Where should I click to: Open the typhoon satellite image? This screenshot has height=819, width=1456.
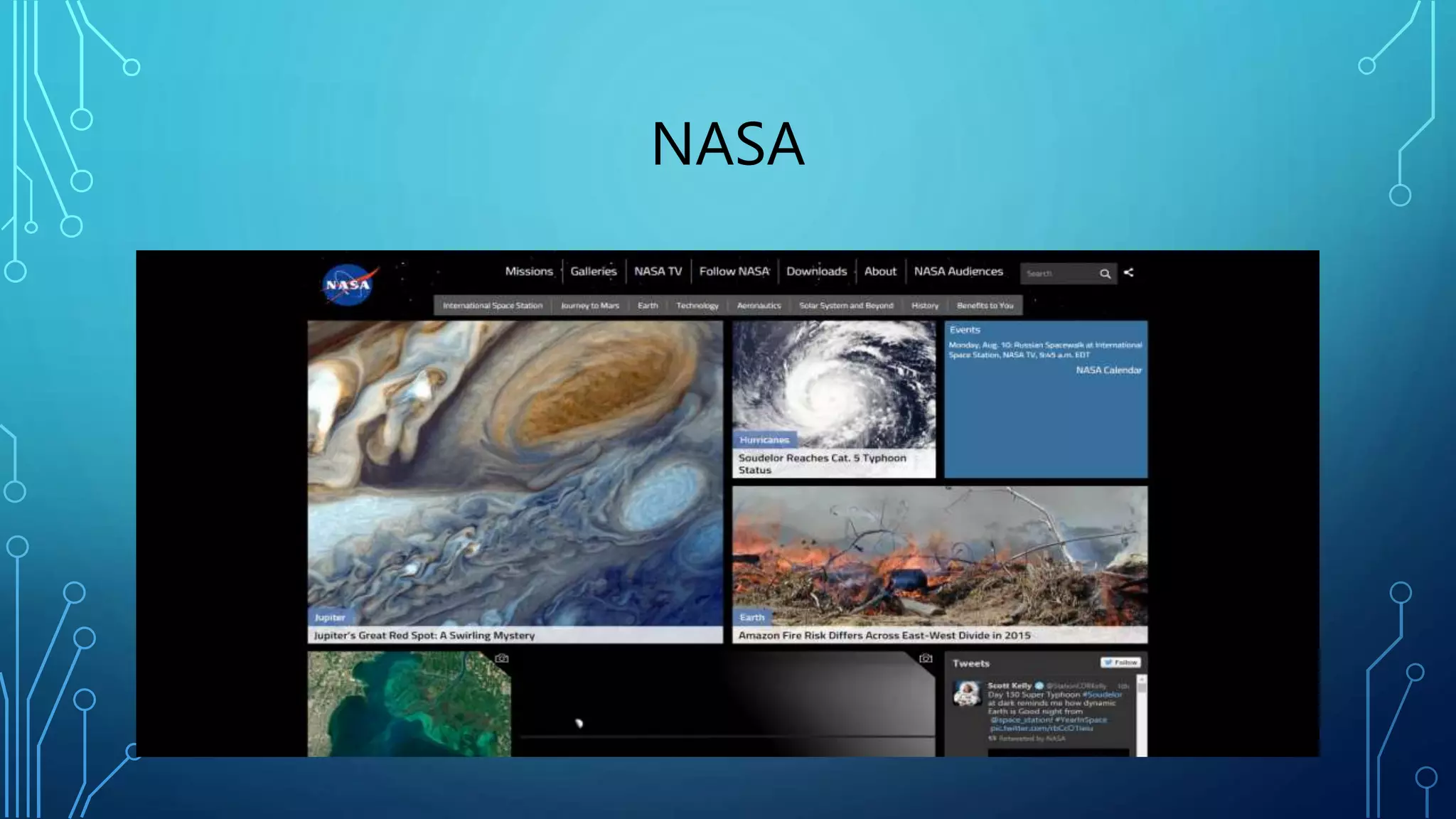[x=834, y=384]
